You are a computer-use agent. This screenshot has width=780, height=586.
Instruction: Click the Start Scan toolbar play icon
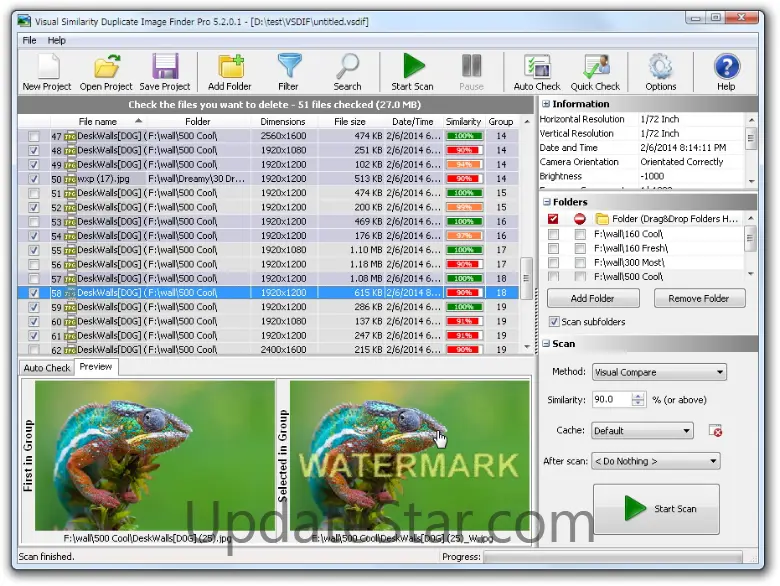coord(412,72)
